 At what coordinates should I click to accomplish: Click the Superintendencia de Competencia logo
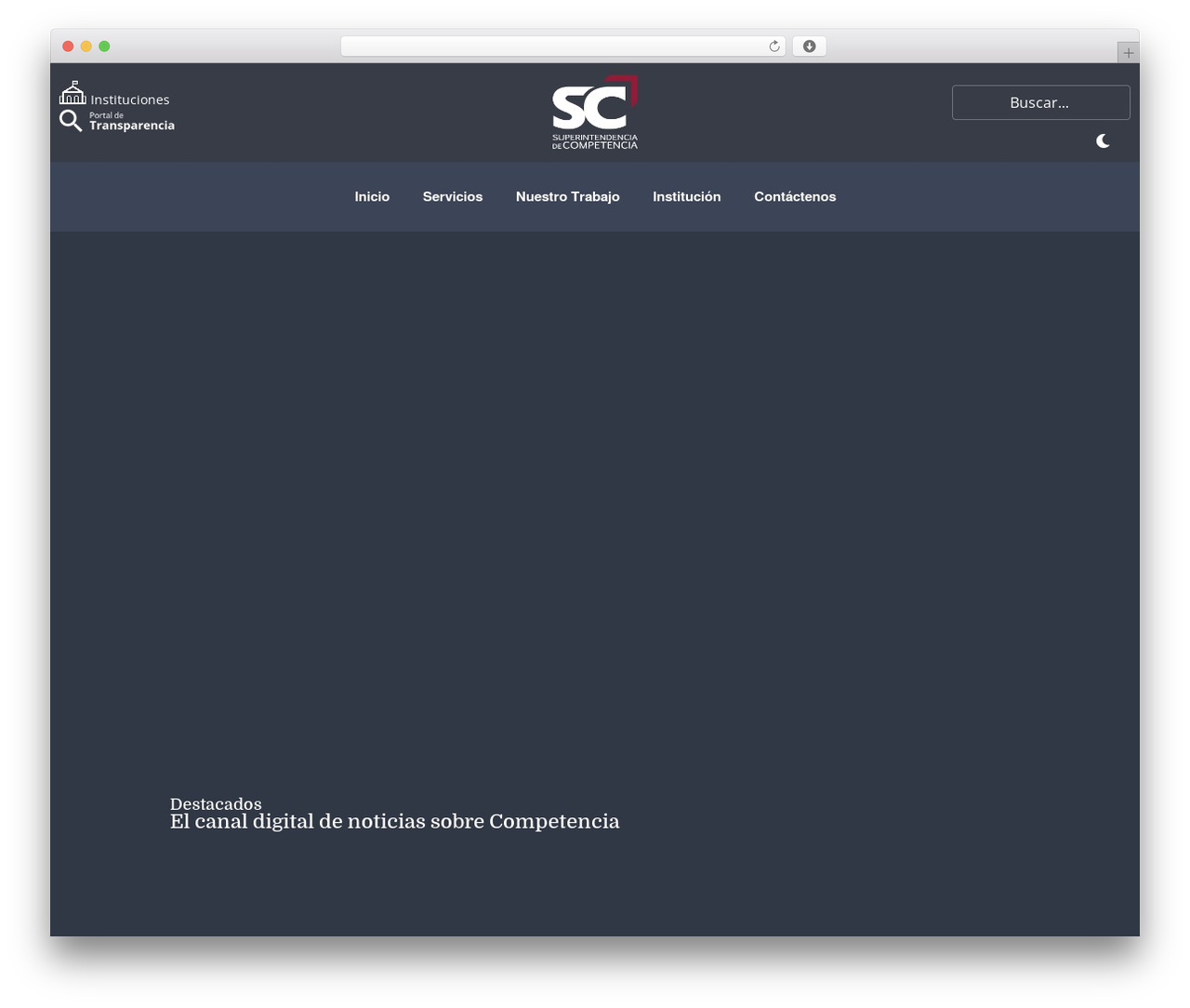tap(595, 113)
